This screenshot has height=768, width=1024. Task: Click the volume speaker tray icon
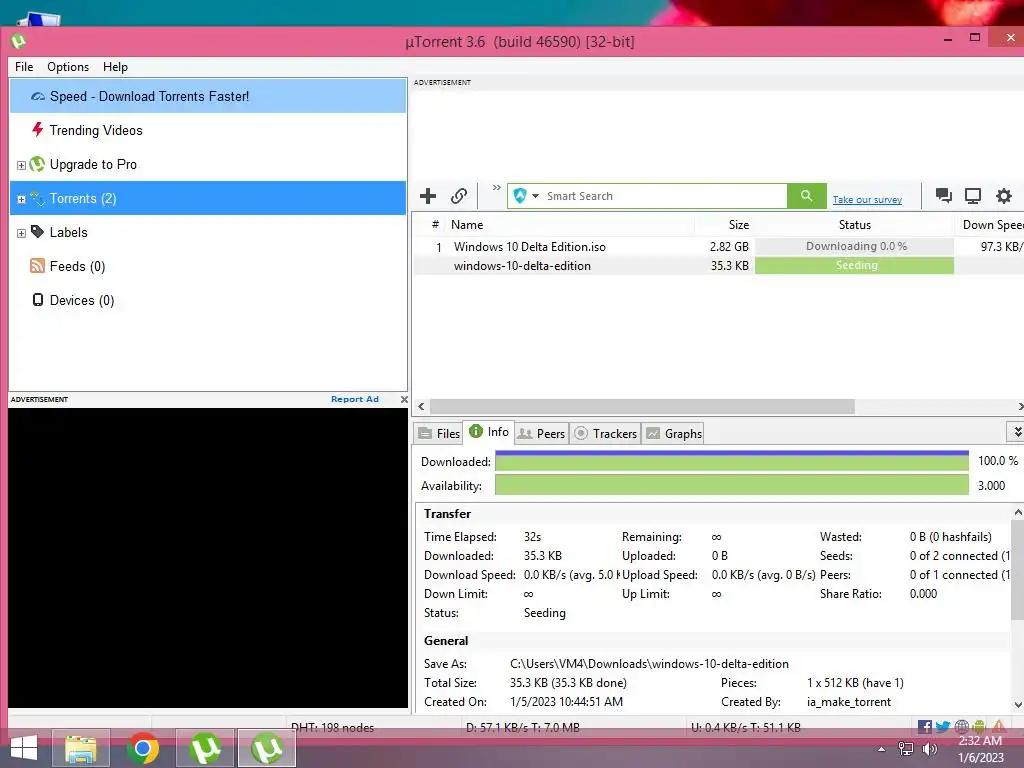[930, 749]
